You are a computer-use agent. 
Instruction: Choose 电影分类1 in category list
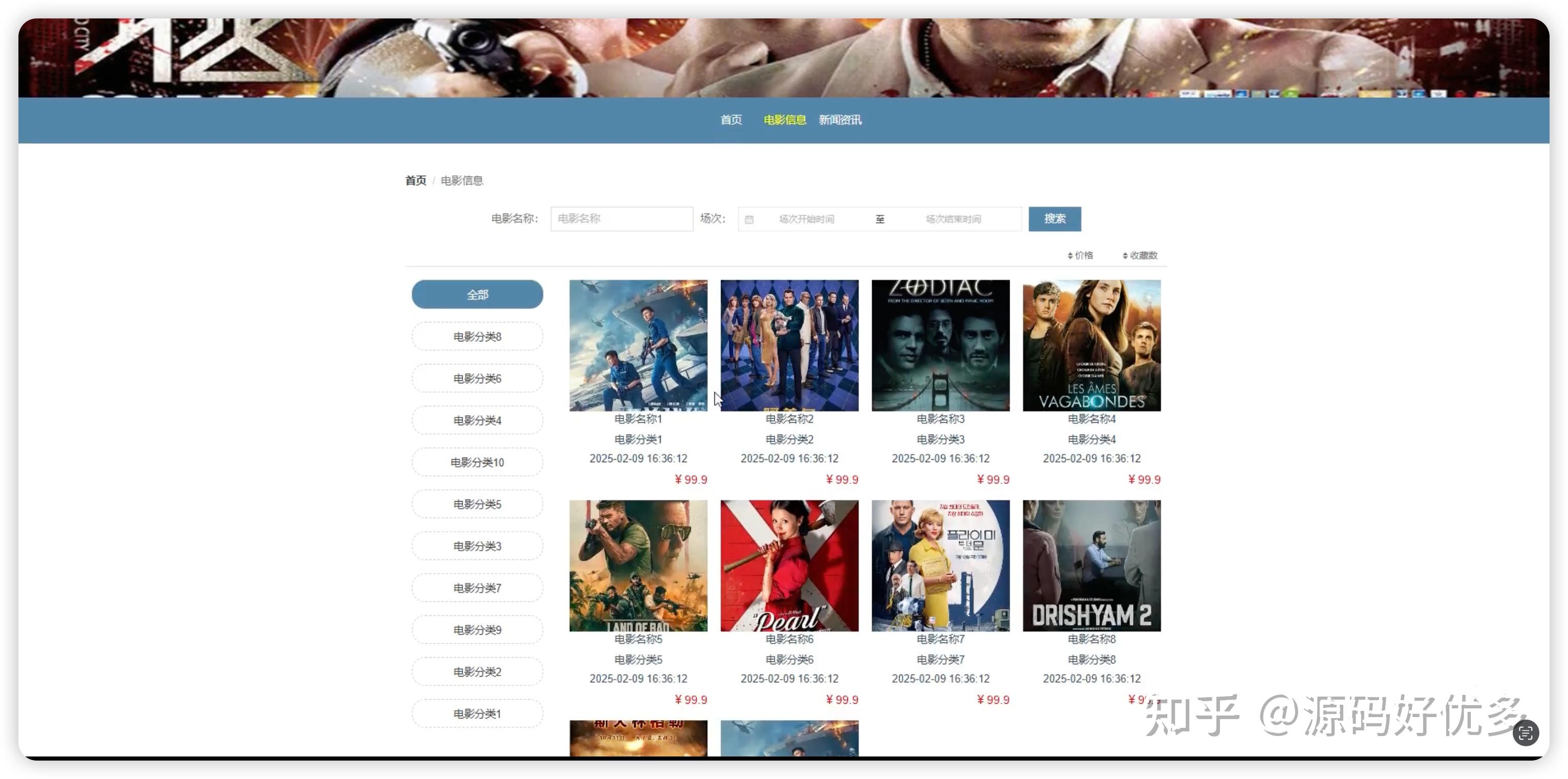tap(477, 714)
